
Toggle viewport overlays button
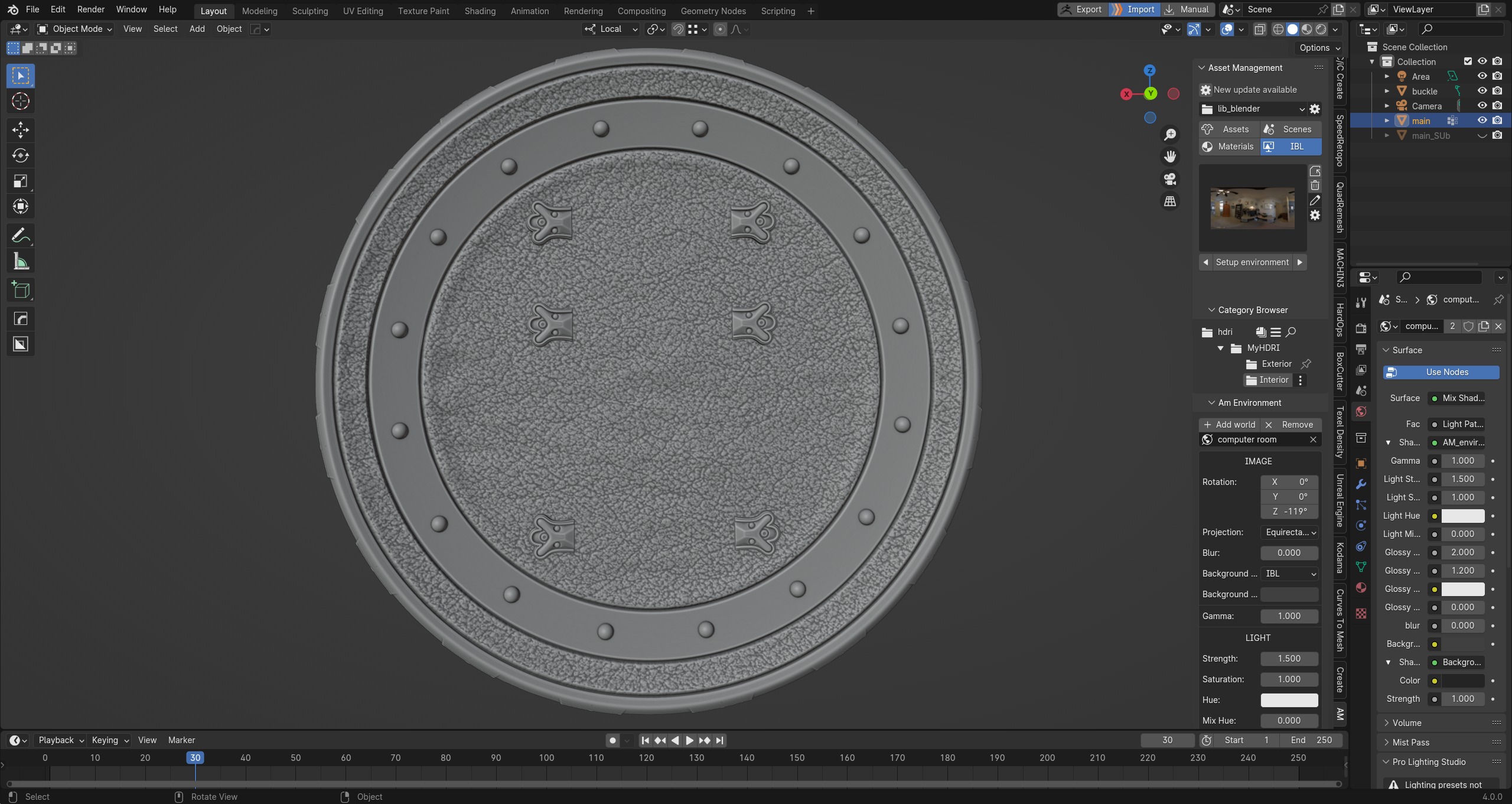tap(1227, 29)
